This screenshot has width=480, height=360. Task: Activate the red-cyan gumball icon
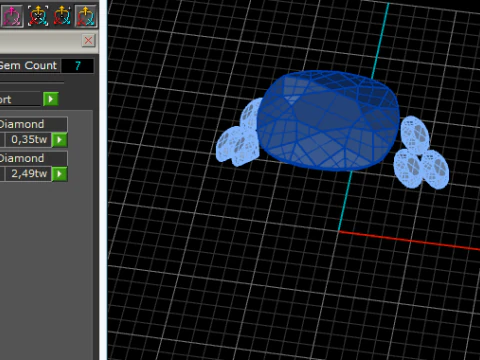[86, 16]
